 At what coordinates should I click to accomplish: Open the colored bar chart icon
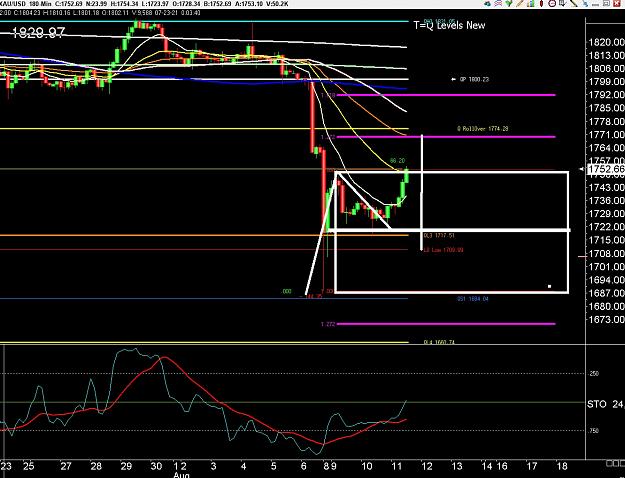coord(531,3)
